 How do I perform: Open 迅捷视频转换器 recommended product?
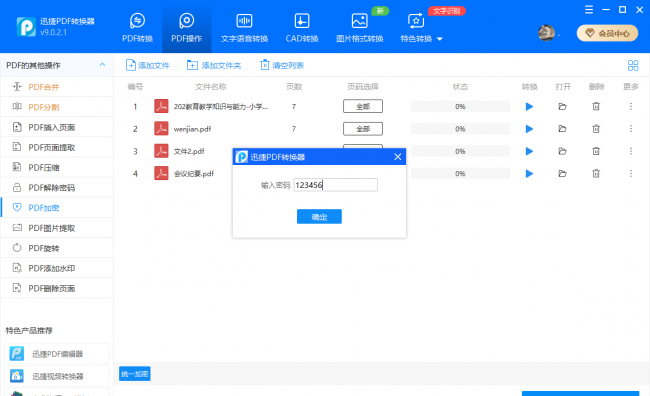tap(57, 376)
